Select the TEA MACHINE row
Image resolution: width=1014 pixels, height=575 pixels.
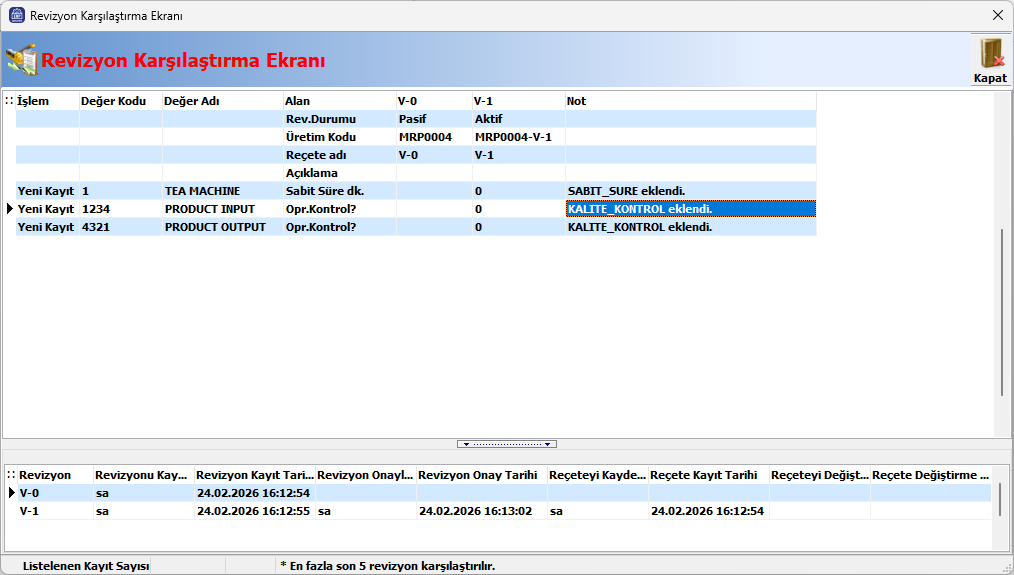[222, 191]
